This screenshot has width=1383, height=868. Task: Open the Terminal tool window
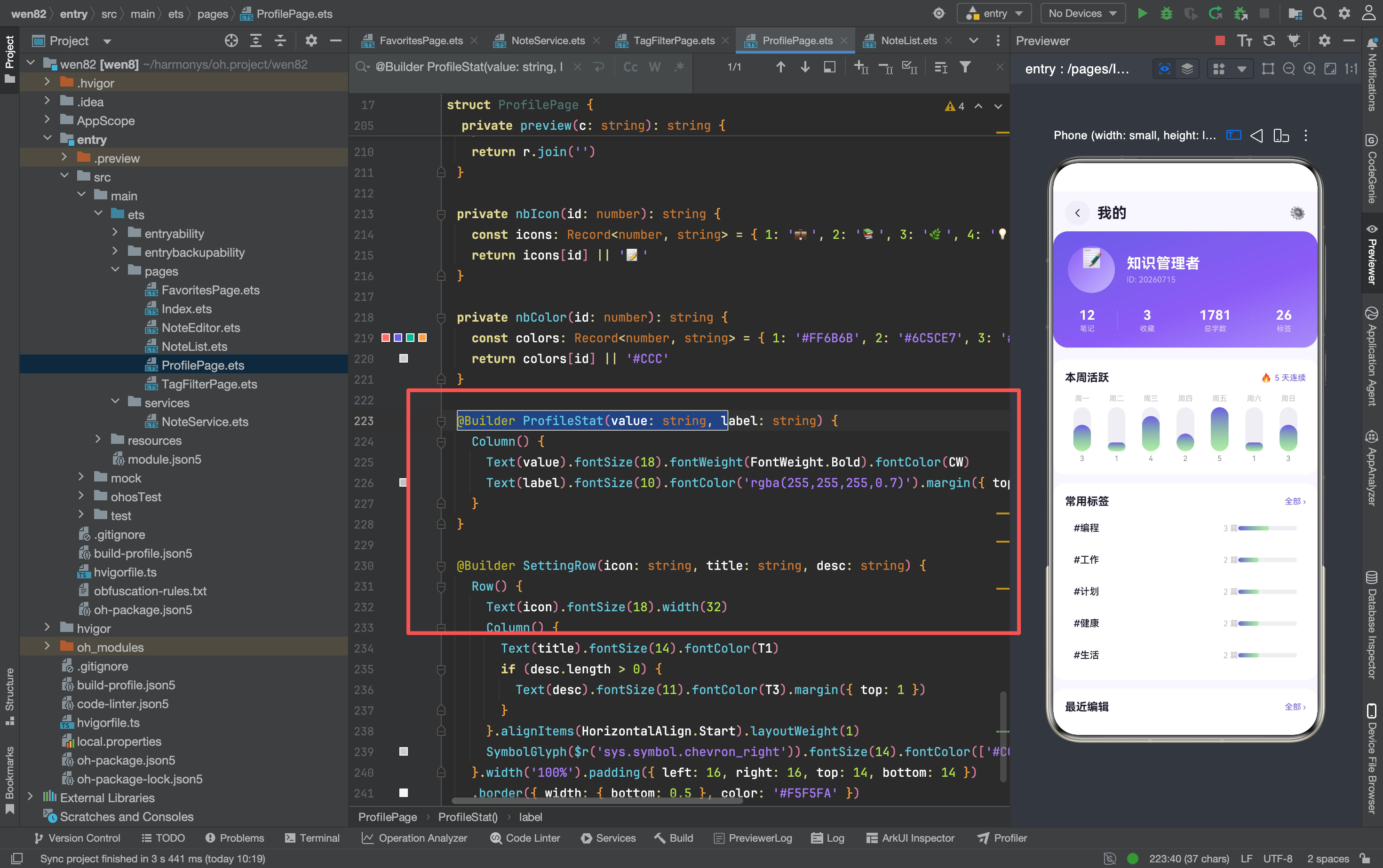312,838
